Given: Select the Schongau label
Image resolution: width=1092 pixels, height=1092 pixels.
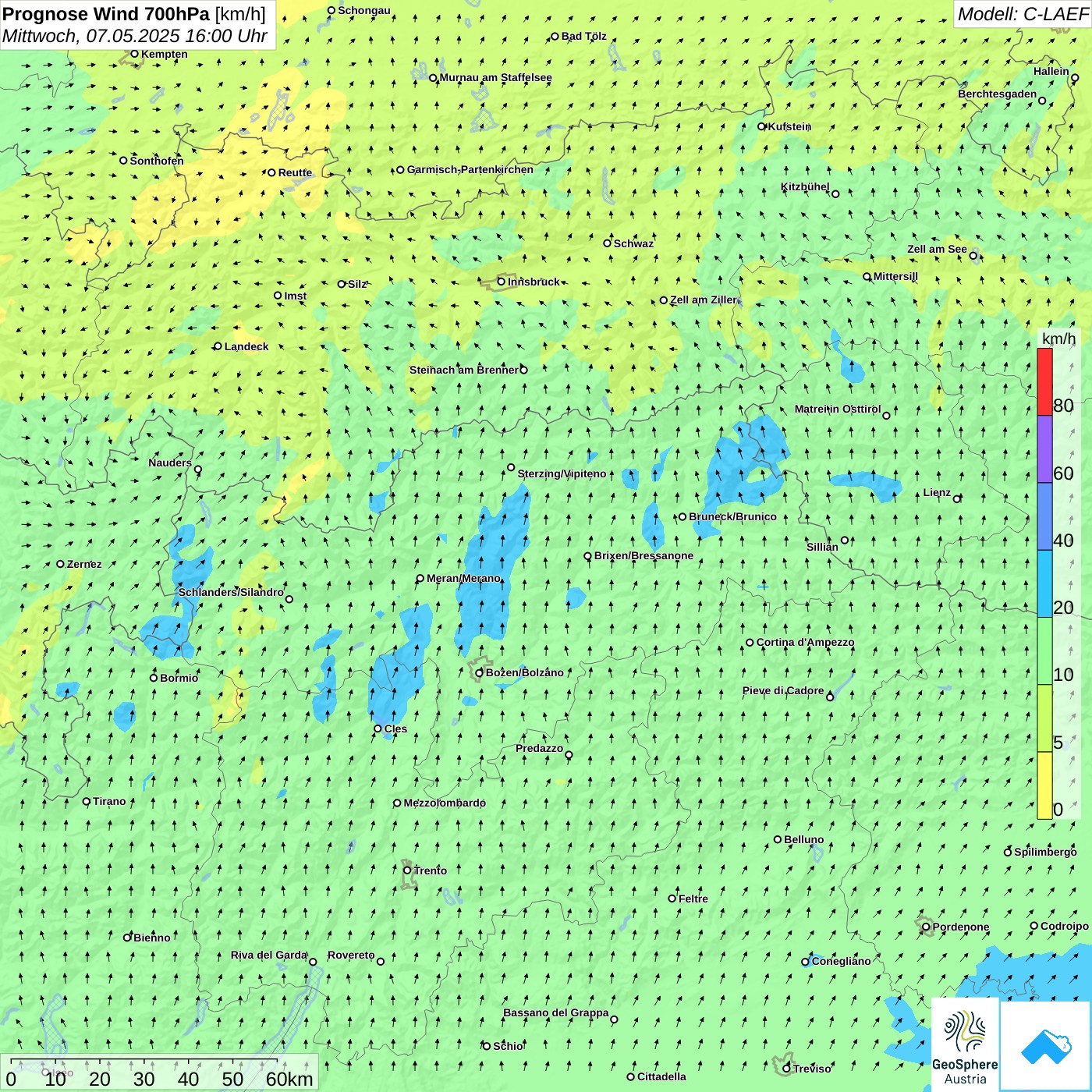Looking at the screenshot, I should tap(363, 10).
